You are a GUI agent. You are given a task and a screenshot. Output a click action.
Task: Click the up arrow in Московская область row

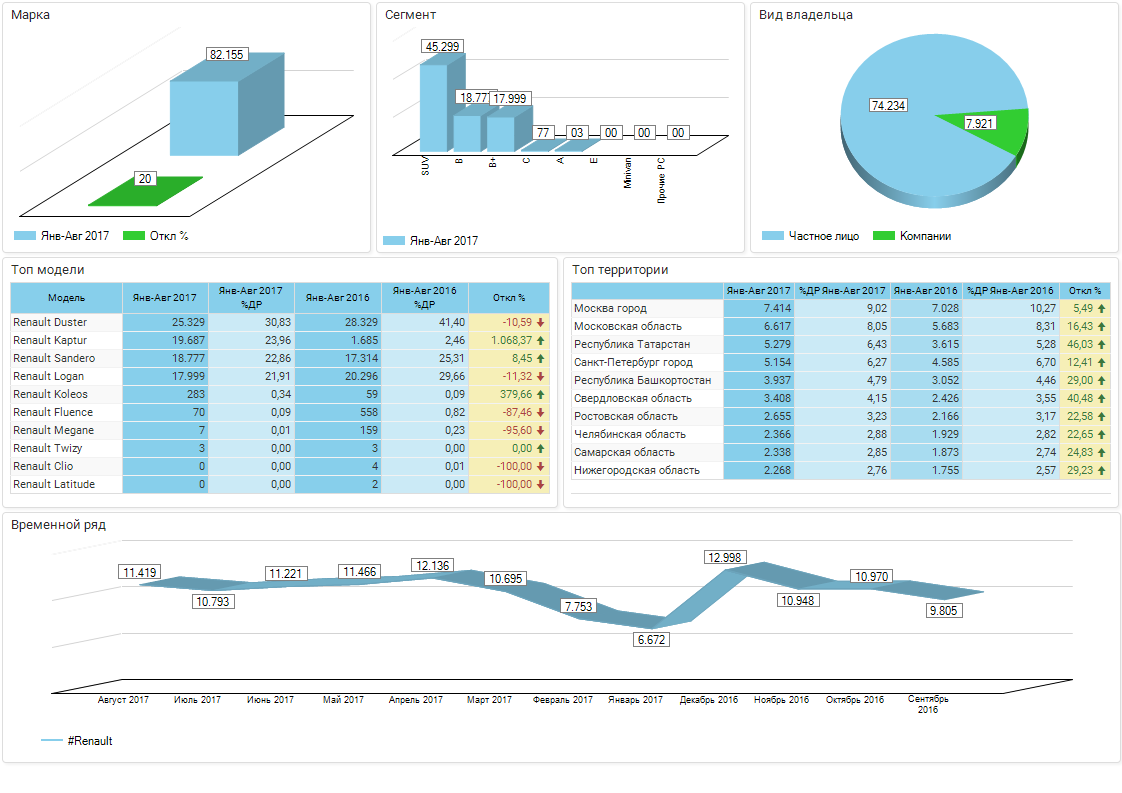click(x=1102, y=326)
